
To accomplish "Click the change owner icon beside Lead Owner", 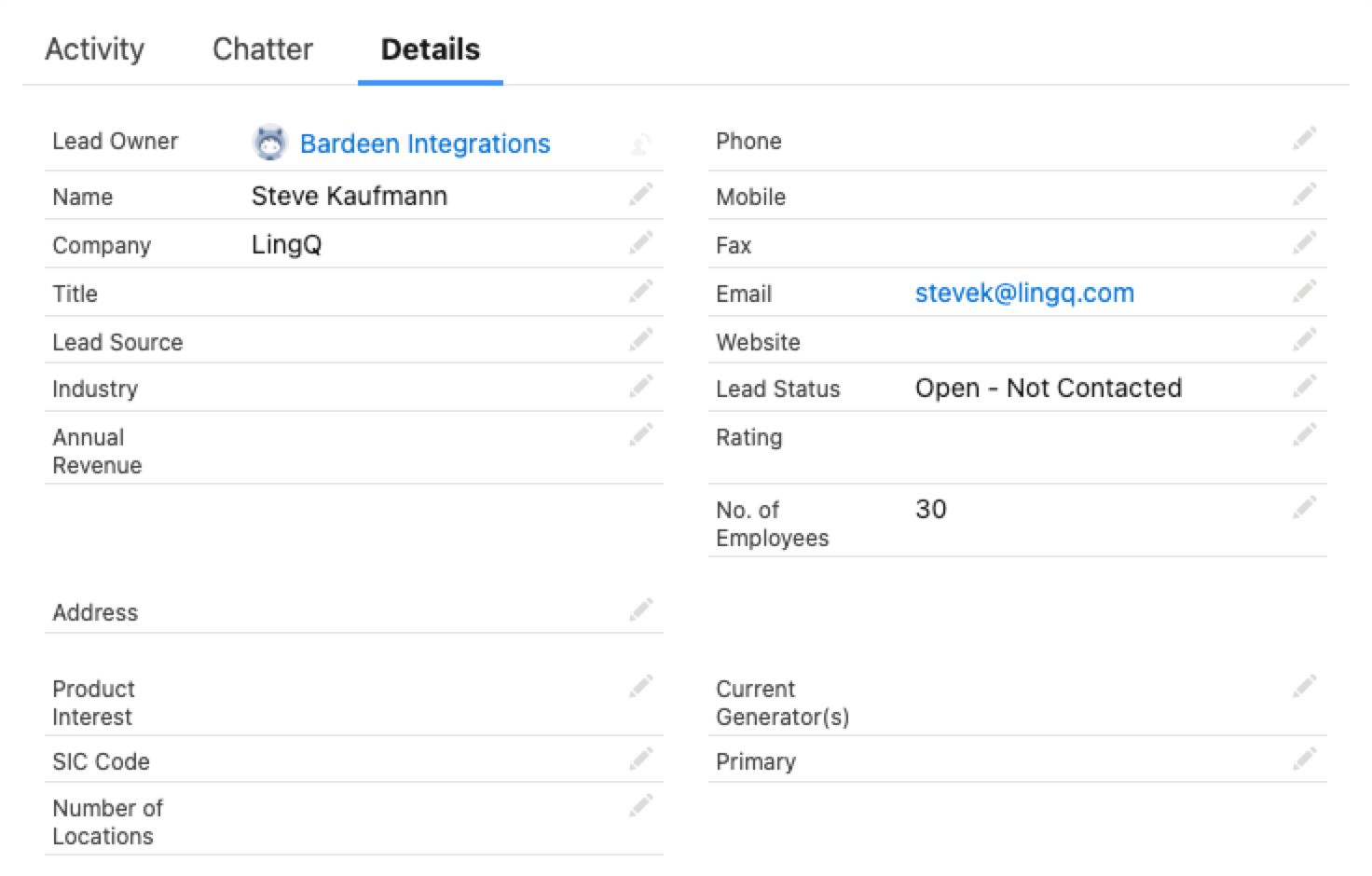I will 641,144.
